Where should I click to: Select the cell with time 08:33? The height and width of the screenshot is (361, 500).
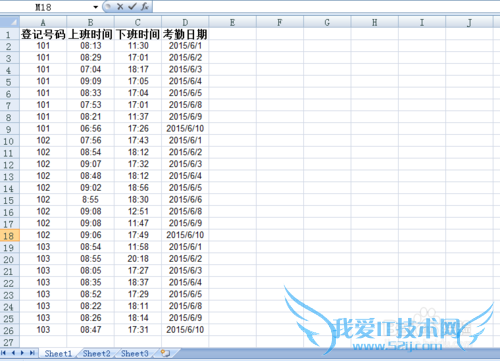point(90,93)
